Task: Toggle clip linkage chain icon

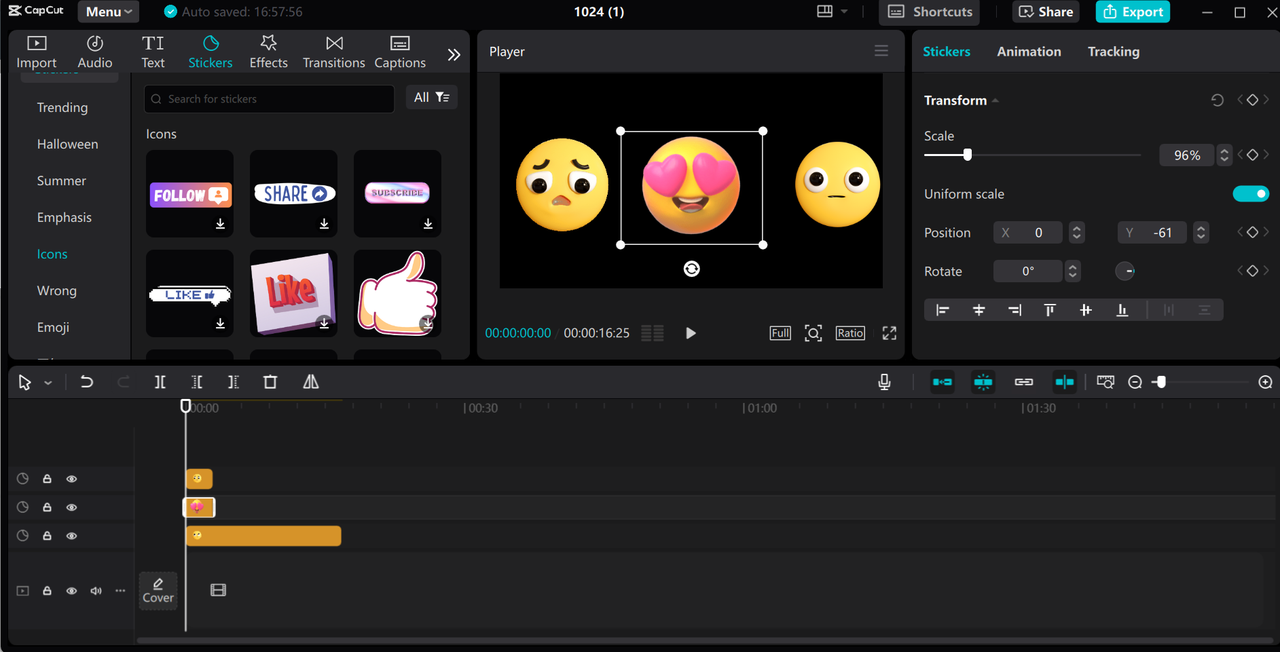Action: (1023, 382)
